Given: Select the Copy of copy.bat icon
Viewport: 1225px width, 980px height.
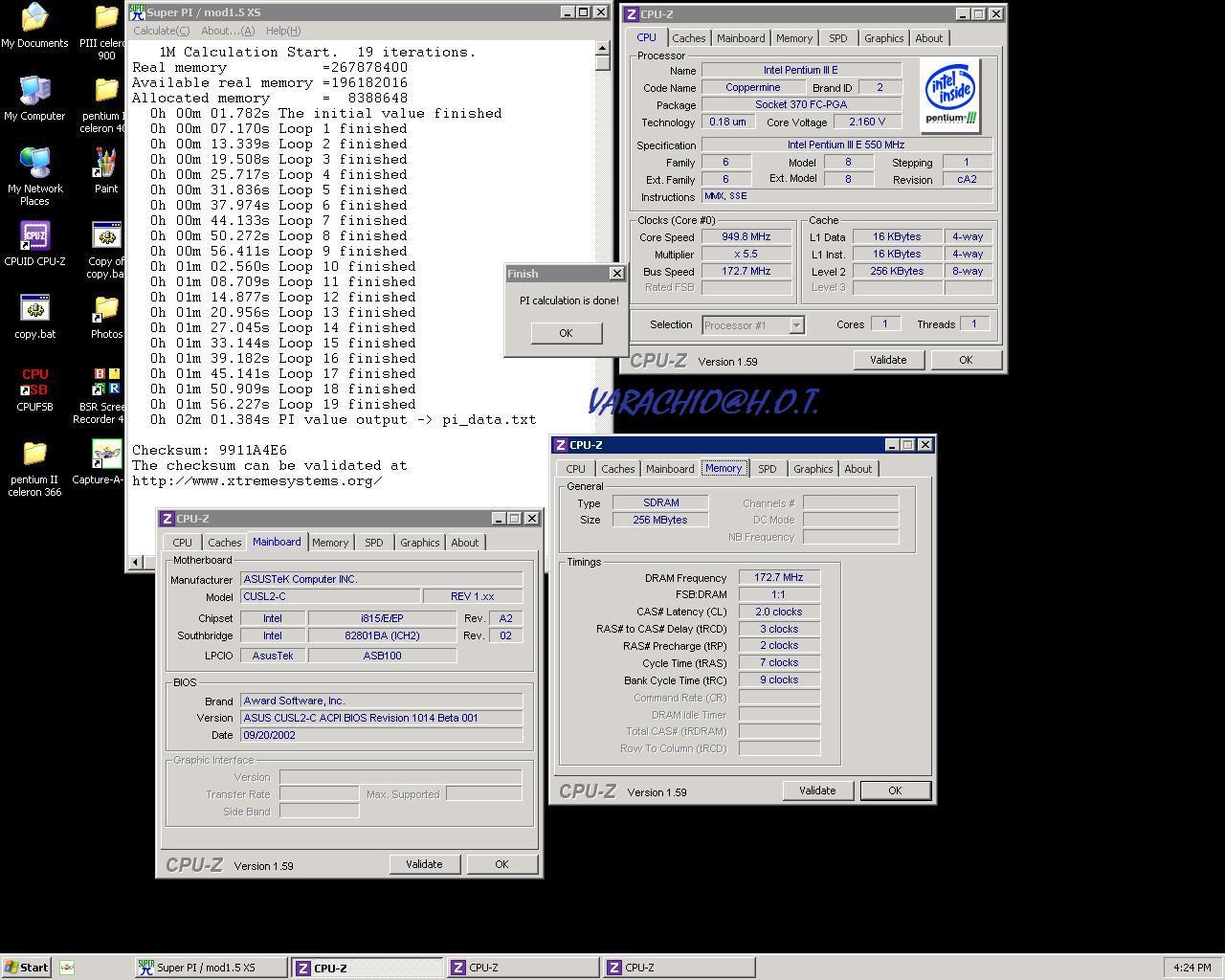Looking at the screenshot, I should point(106,249).
